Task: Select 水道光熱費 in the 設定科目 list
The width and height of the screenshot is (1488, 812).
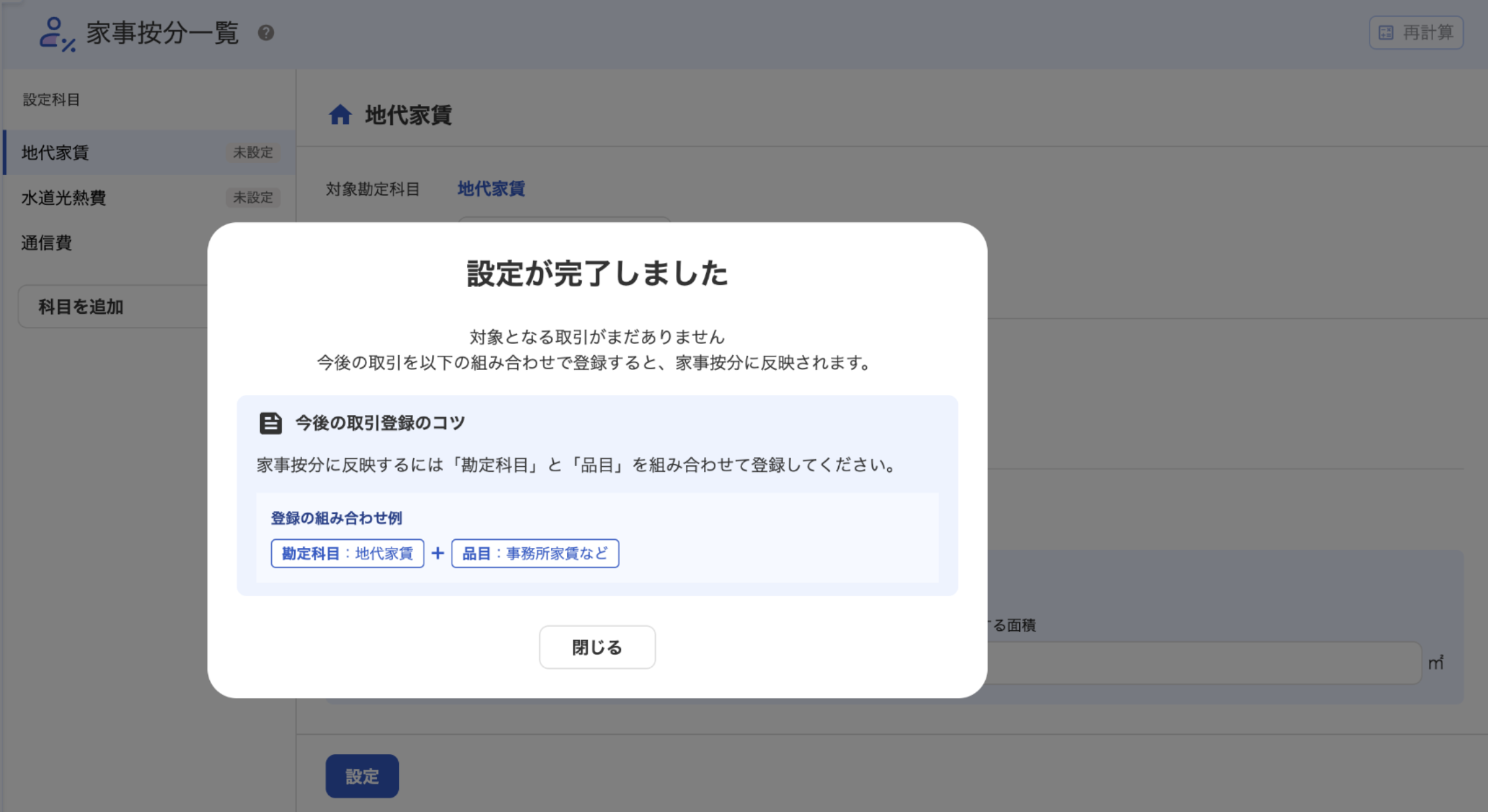Action: point(149,197)
